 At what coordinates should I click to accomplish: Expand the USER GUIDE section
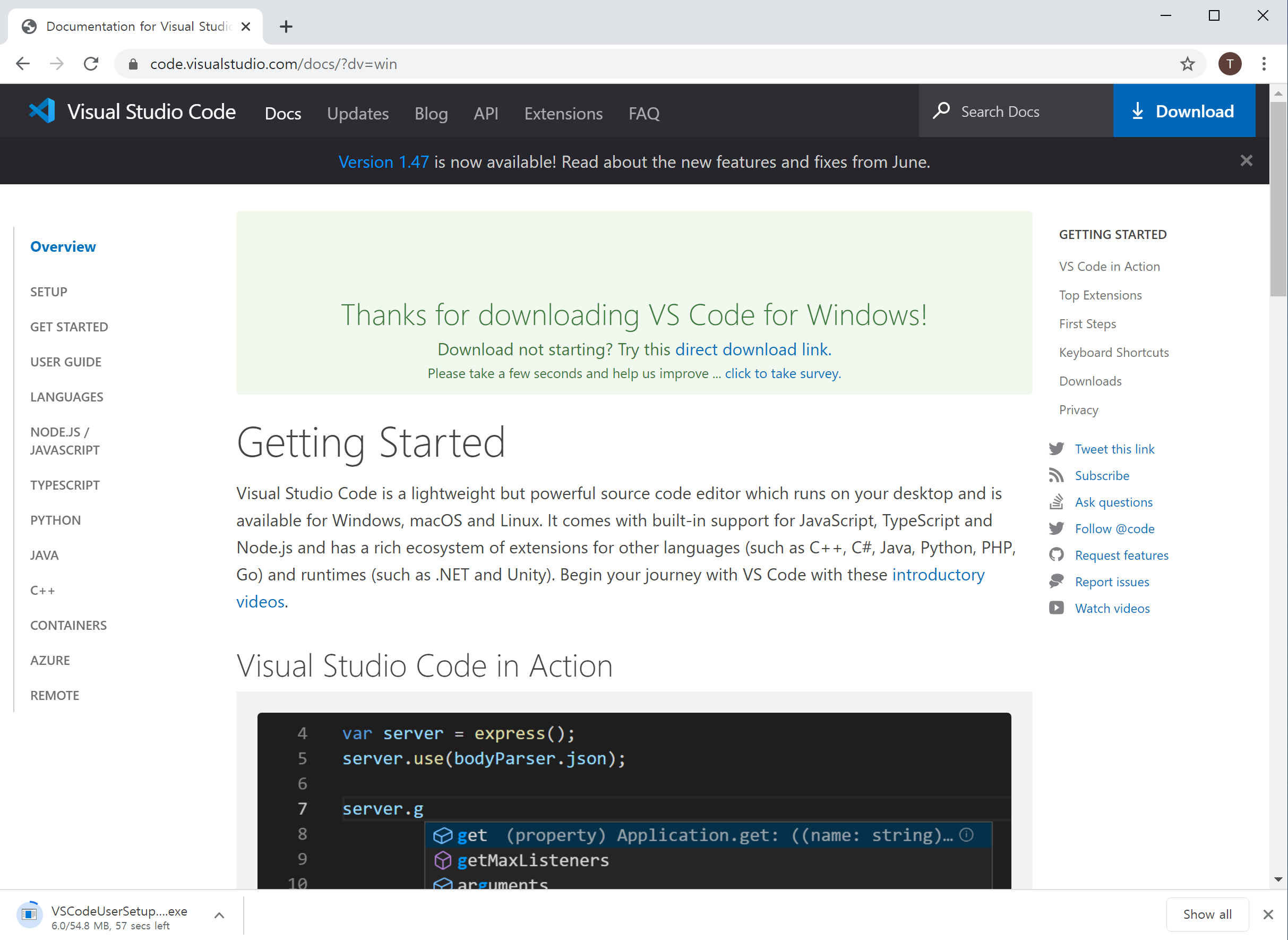(66, 362)
